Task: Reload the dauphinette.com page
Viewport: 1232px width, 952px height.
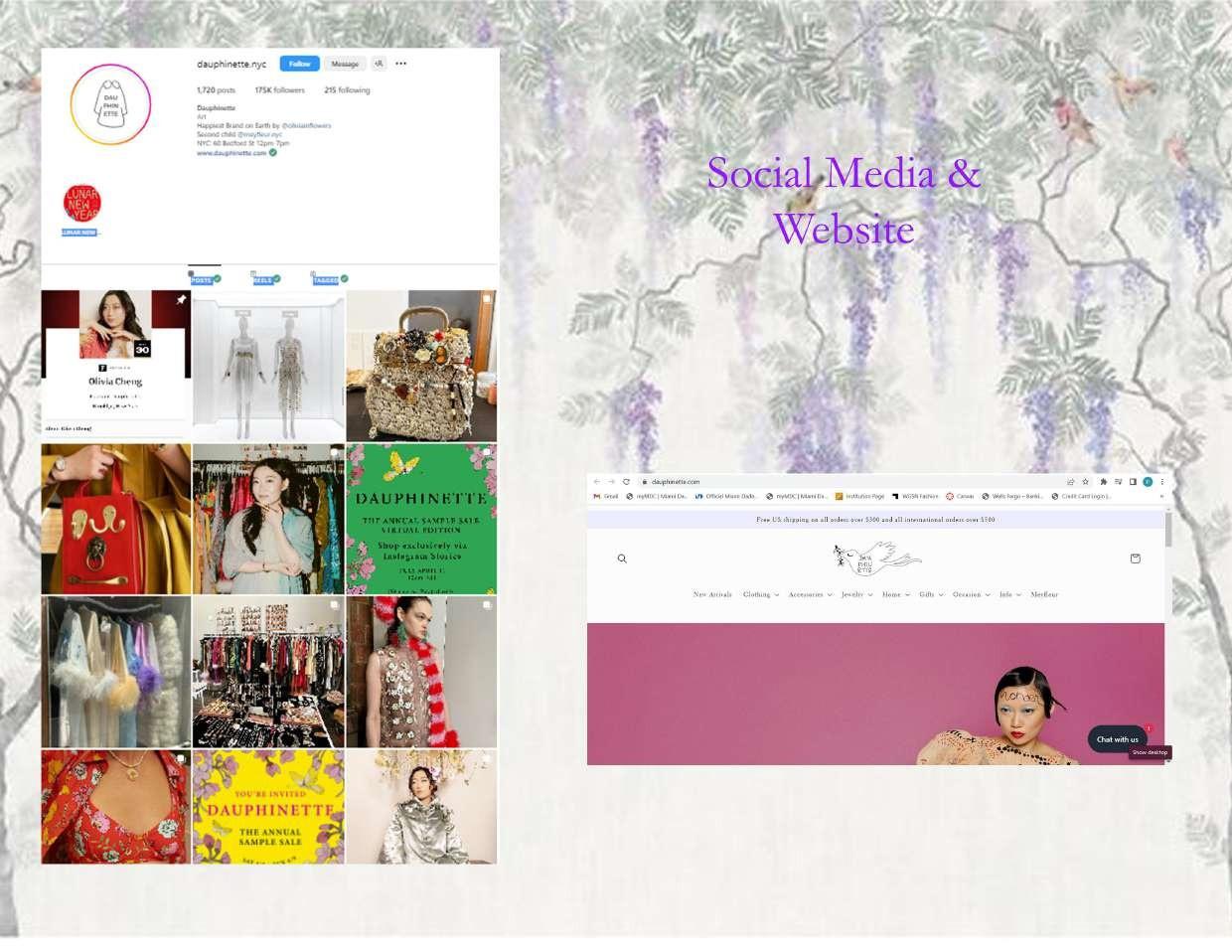Action: pos(626,482)
